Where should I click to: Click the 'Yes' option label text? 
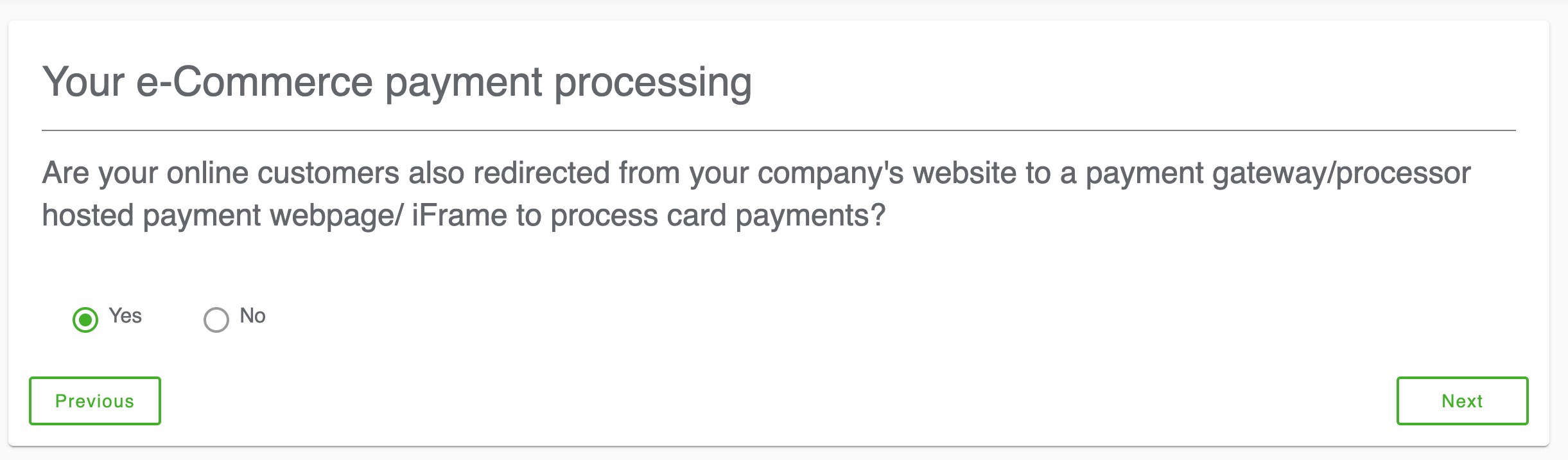[x=125, y=315]
